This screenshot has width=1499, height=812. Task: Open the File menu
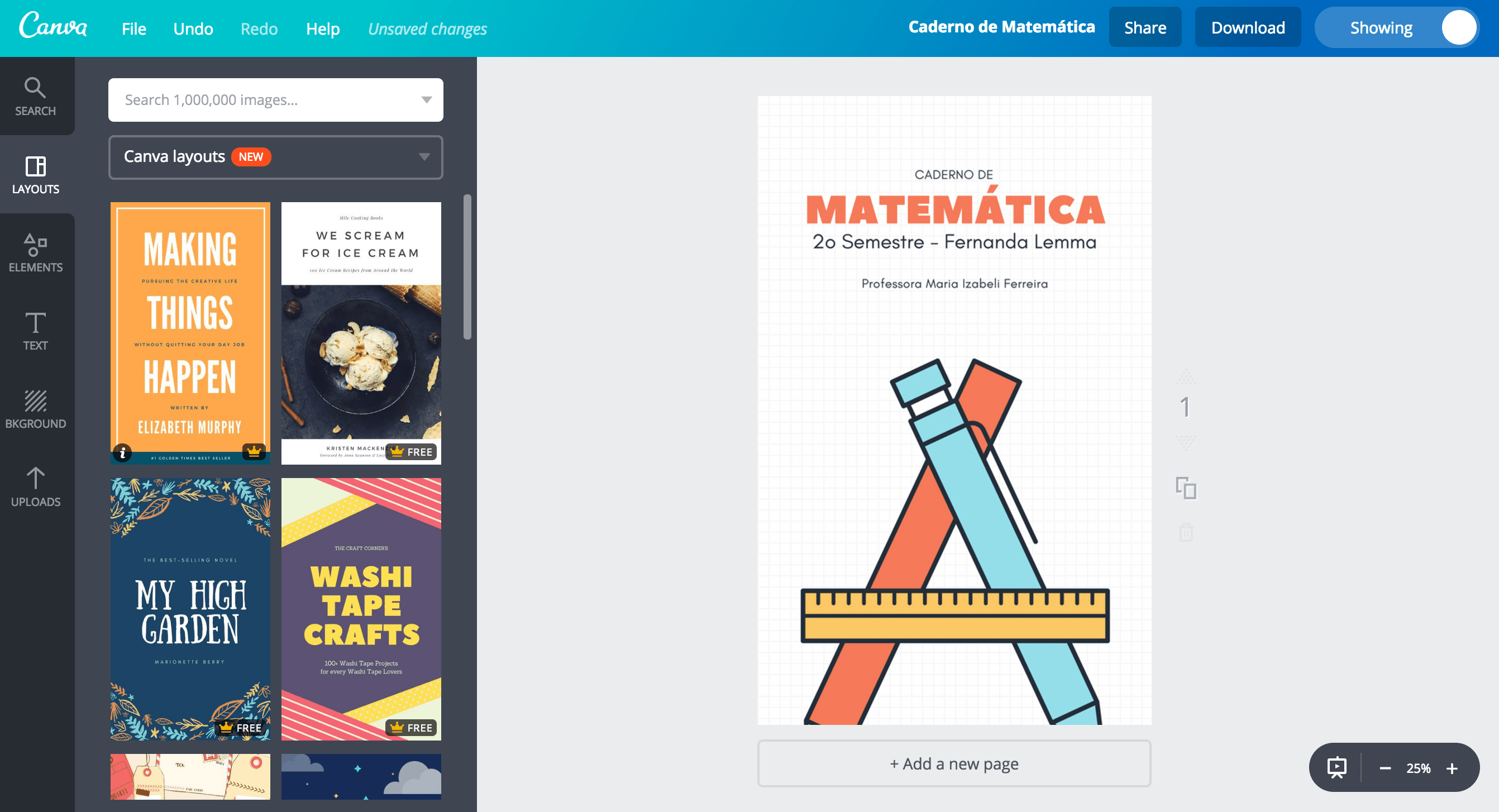coord(134,28)
